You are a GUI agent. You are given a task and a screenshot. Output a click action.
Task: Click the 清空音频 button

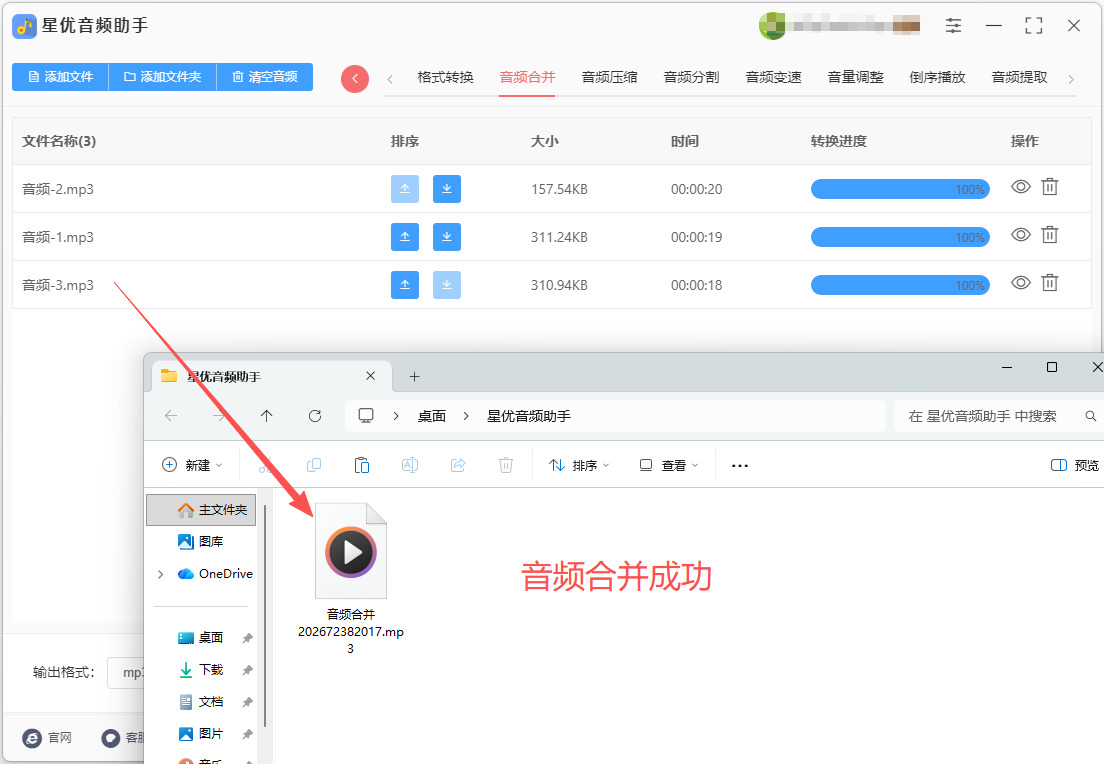[265, 77]
